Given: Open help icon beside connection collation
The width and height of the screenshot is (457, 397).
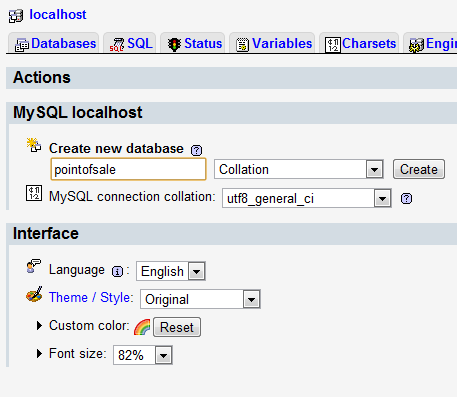Looking at the screenshot, I should click(x=406, y=199).
